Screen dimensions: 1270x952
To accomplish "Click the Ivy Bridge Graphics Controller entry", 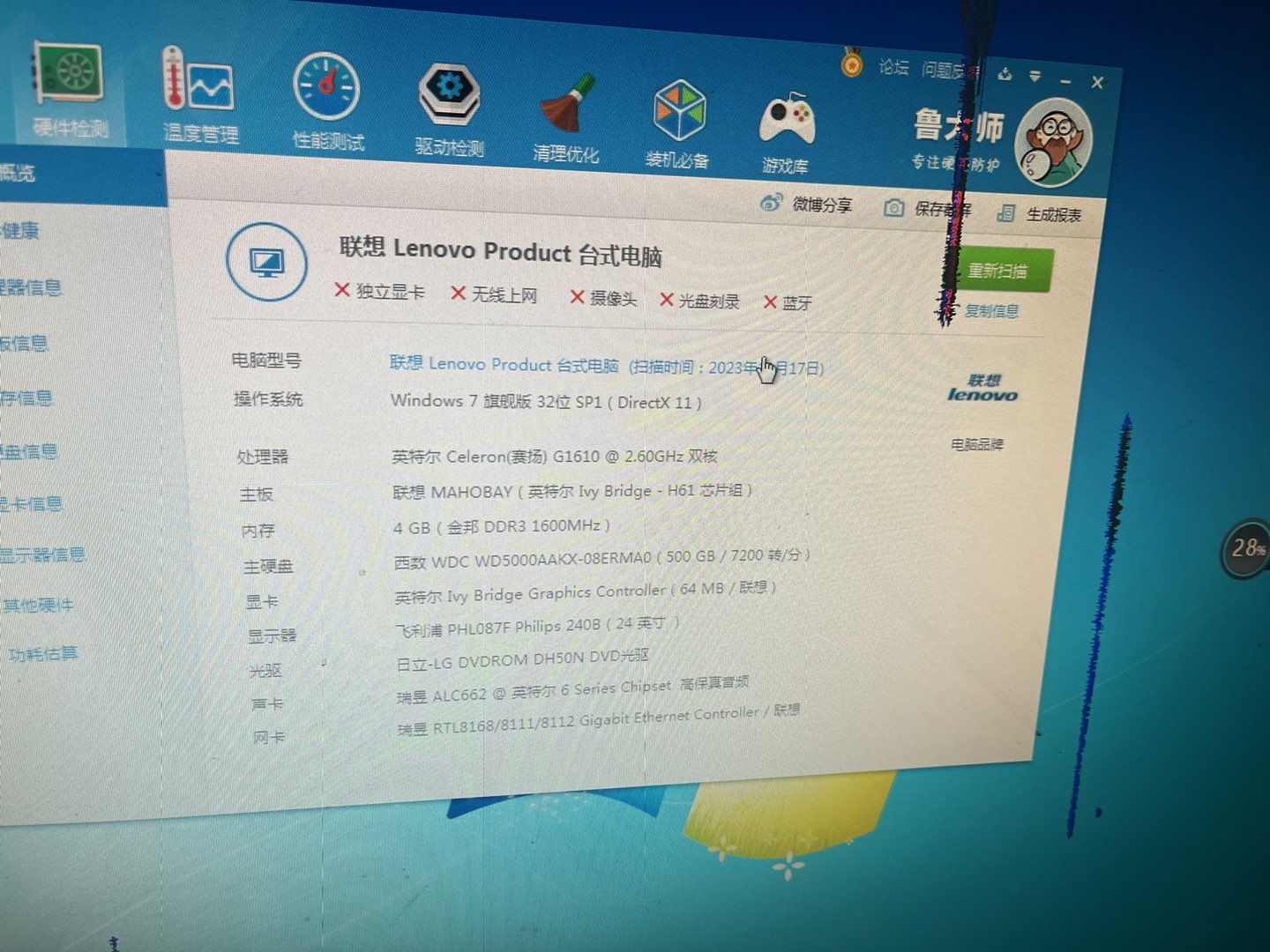I will point(585,592).
